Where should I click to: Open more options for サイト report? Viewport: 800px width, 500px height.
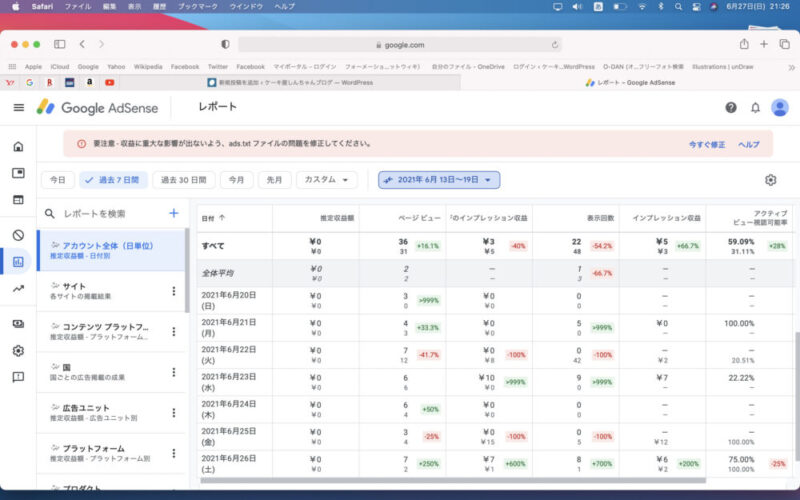click(x=173, y=291)
